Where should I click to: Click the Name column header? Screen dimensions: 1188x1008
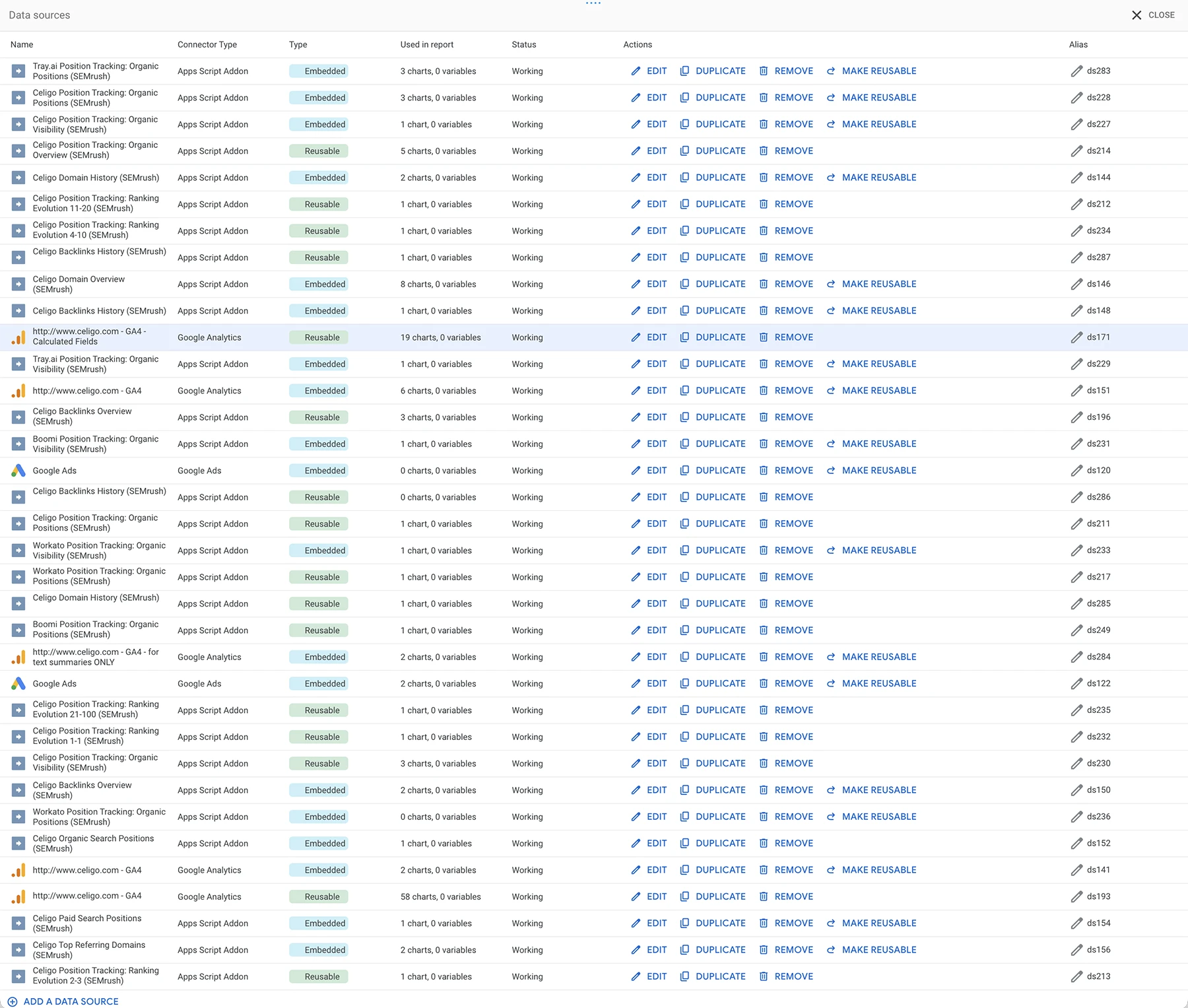(22, 45)
